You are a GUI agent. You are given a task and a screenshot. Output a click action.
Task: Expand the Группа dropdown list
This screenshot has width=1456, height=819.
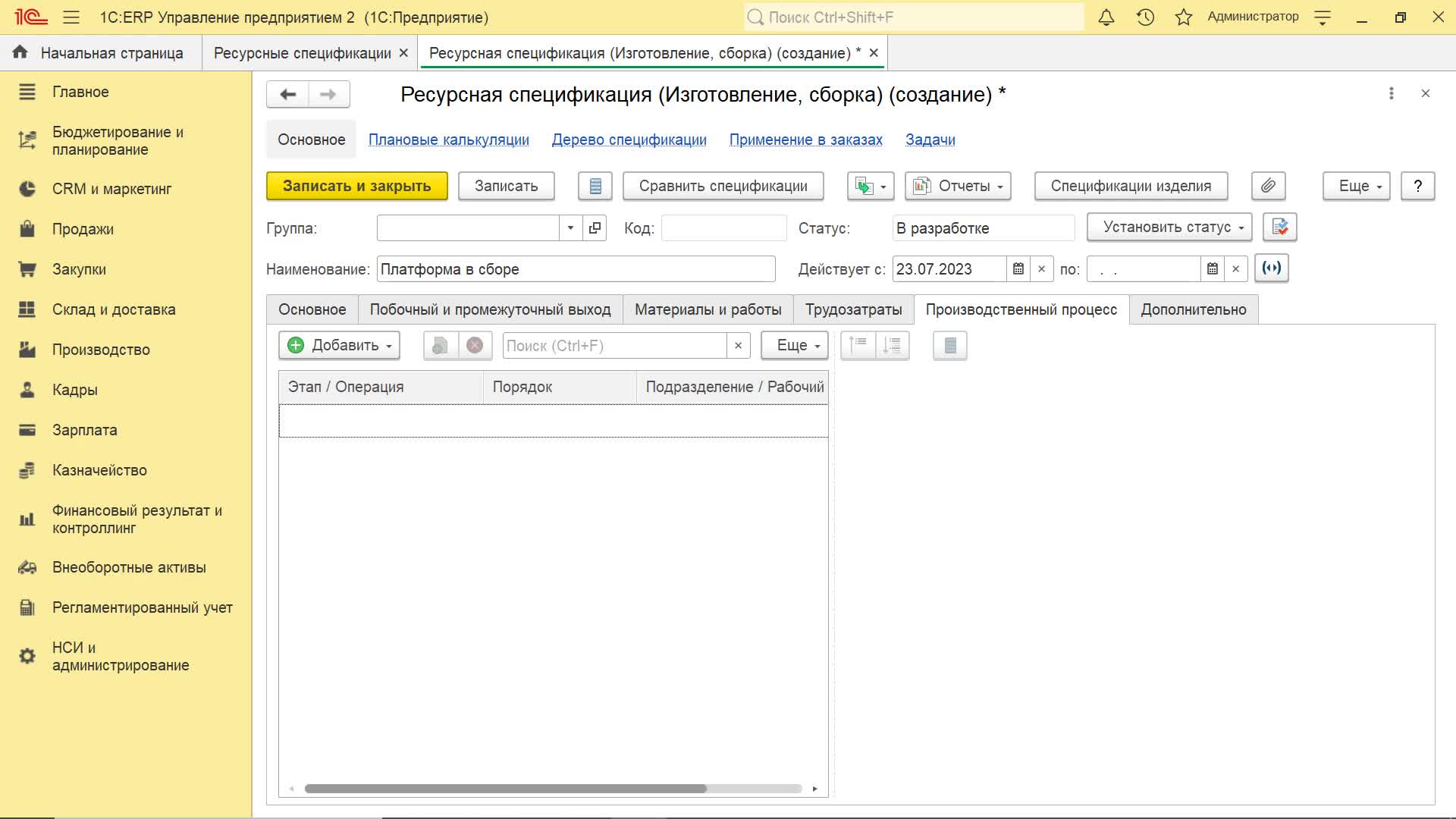(x=570, y=227)
